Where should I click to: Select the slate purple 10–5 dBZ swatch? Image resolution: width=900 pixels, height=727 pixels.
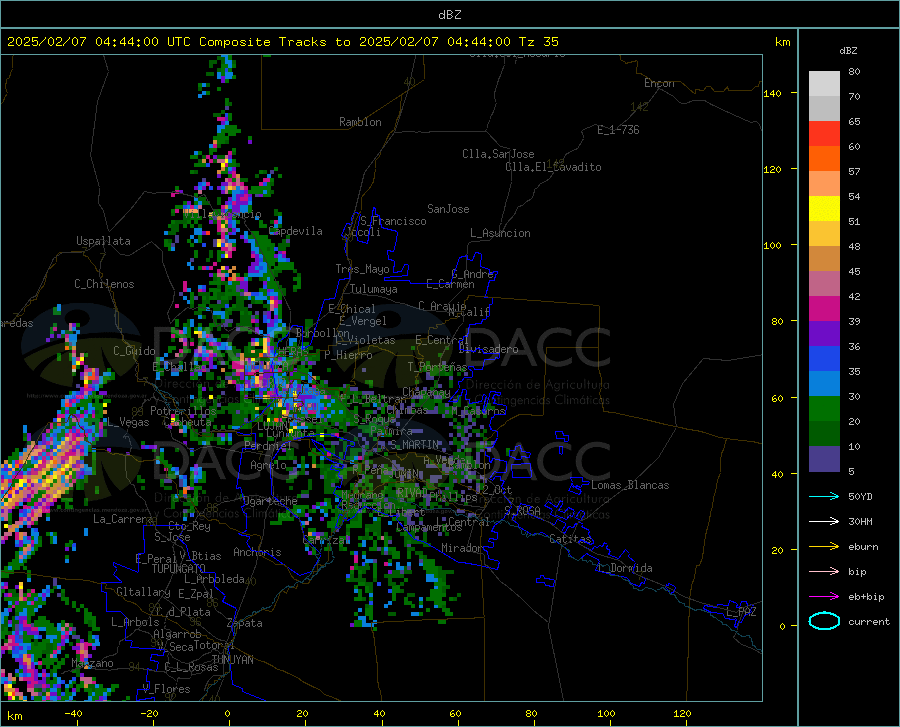(x=824, y=459)
